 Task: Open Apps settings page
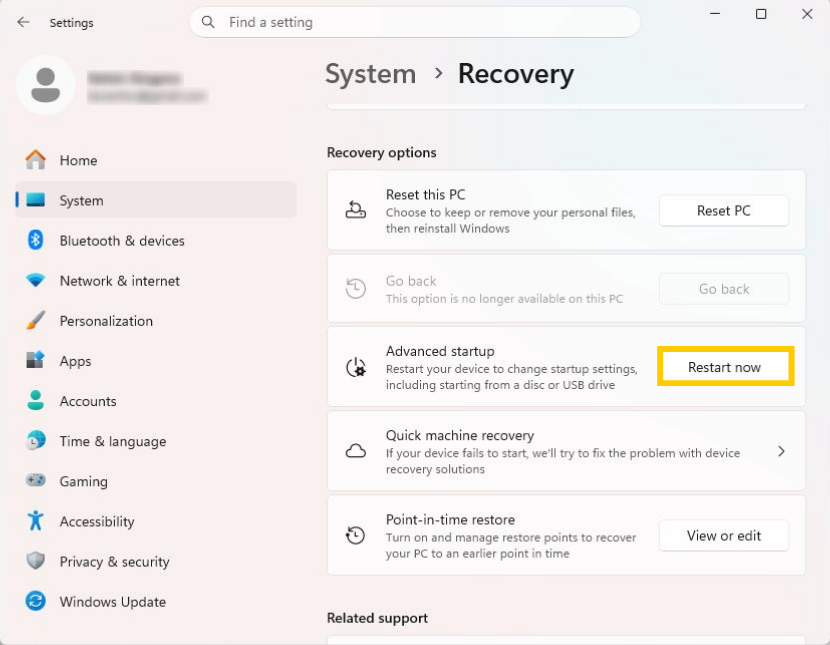[x=156, y=361]
